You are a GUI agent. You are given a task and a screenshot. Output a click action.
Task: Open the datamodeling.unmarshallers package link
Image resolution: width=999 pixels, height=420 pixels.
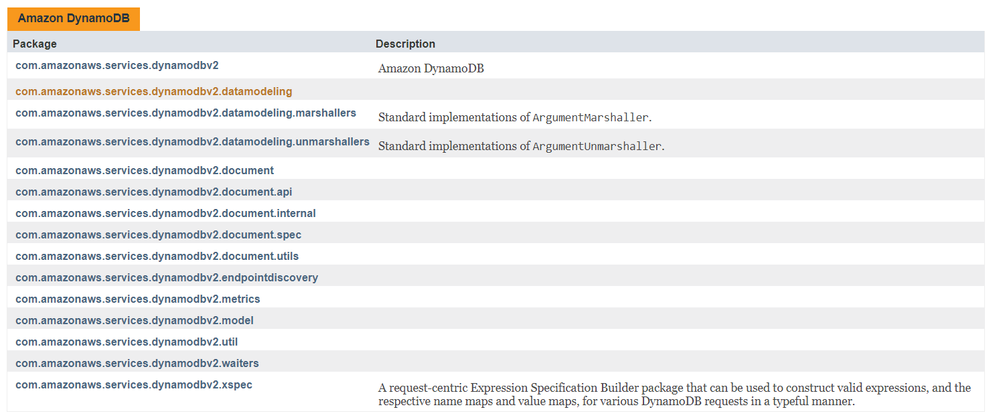(193, 142)
